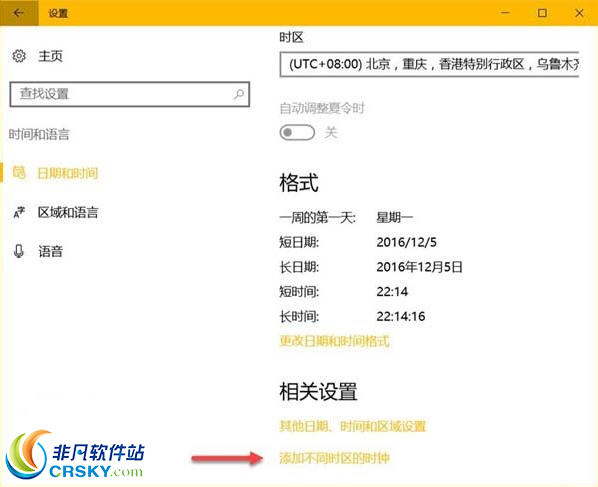Click the 设置 window title text
This screenshot has width=598, height=487.
(58, 13)
